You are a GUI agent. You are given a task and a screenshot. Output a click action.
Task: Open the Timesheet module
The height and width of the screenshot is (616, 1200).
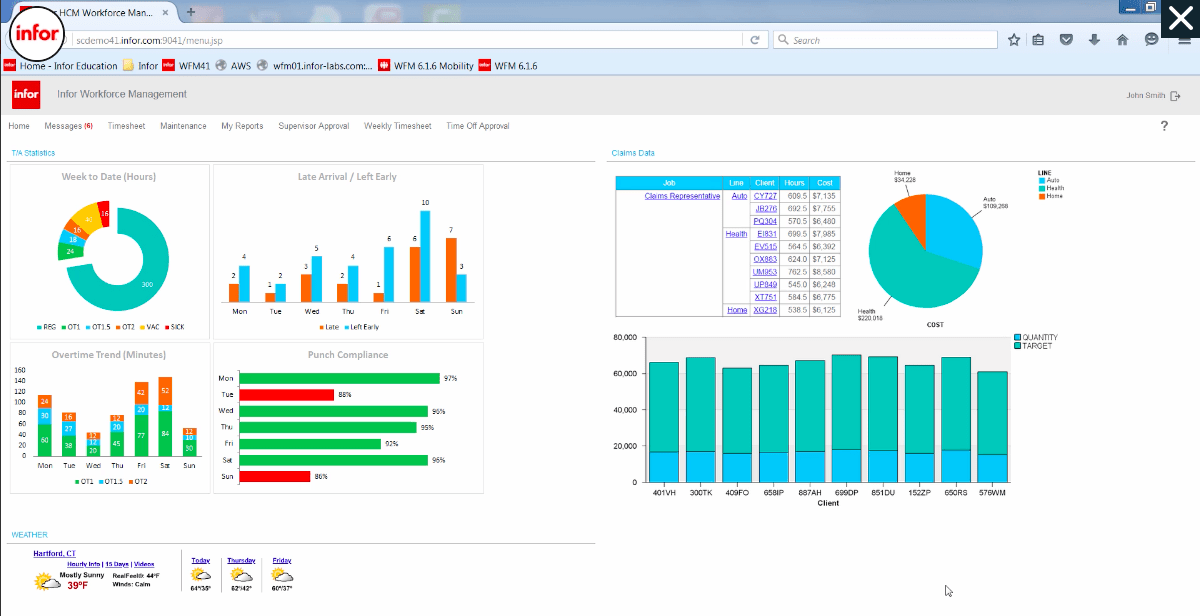126,125
